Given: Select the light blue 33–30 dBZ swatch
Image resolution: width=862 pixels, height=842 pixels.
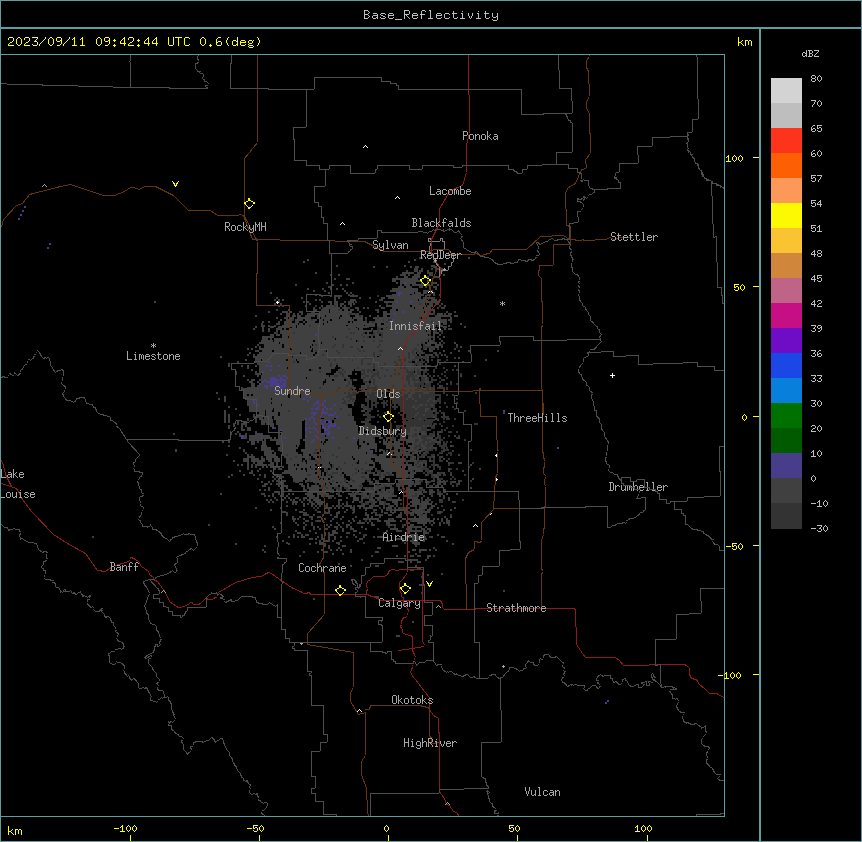Looking at the screenshot, I should [x=786, y=391].
